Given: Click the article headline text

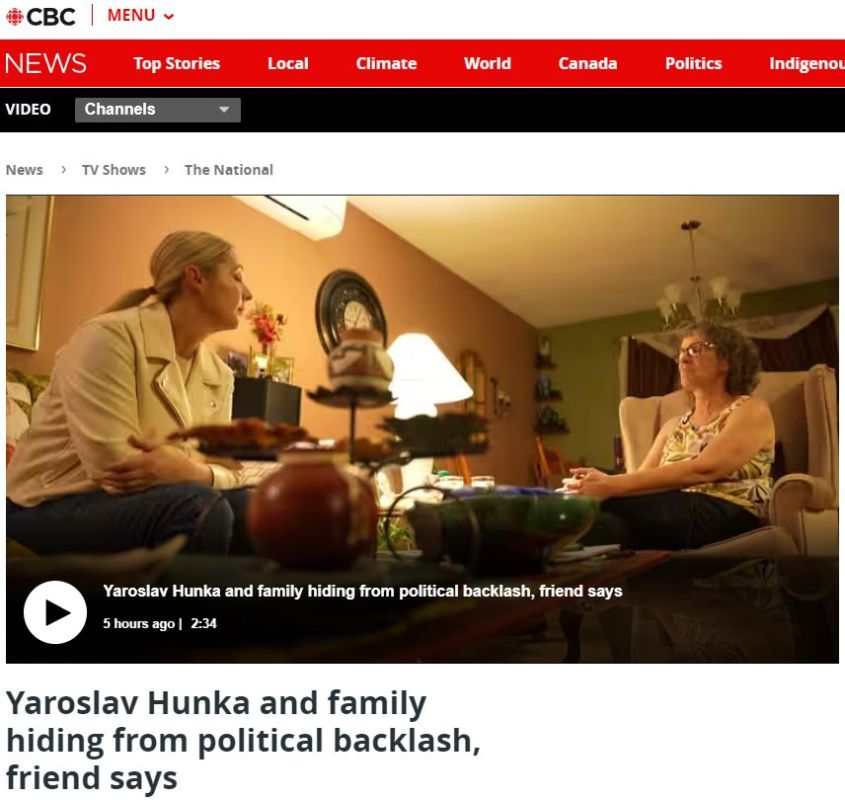Looking at the screenshot, I should tap(243, 740).
